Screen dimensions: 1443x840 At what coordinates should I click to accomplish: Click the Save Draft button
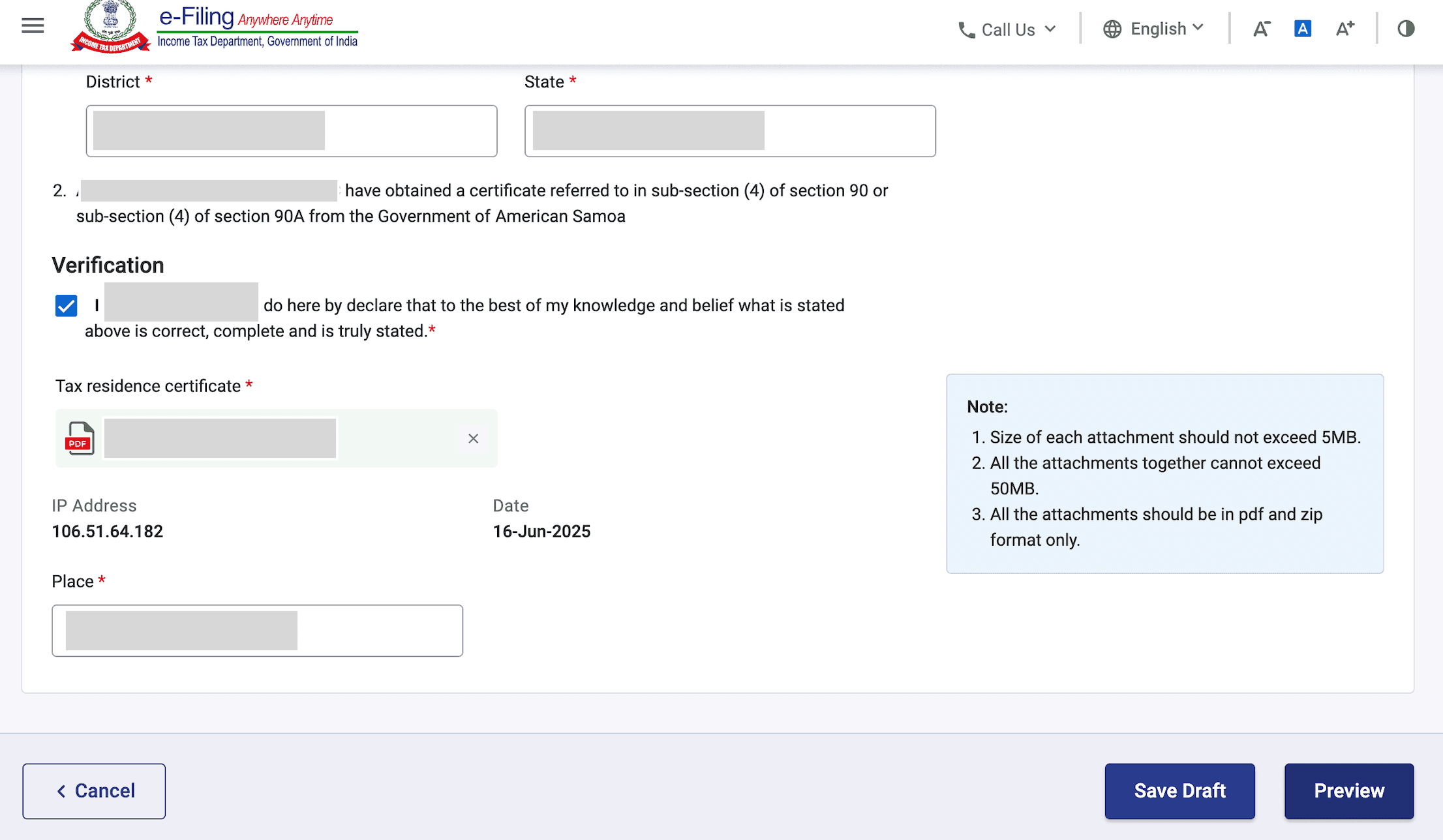1179,791
